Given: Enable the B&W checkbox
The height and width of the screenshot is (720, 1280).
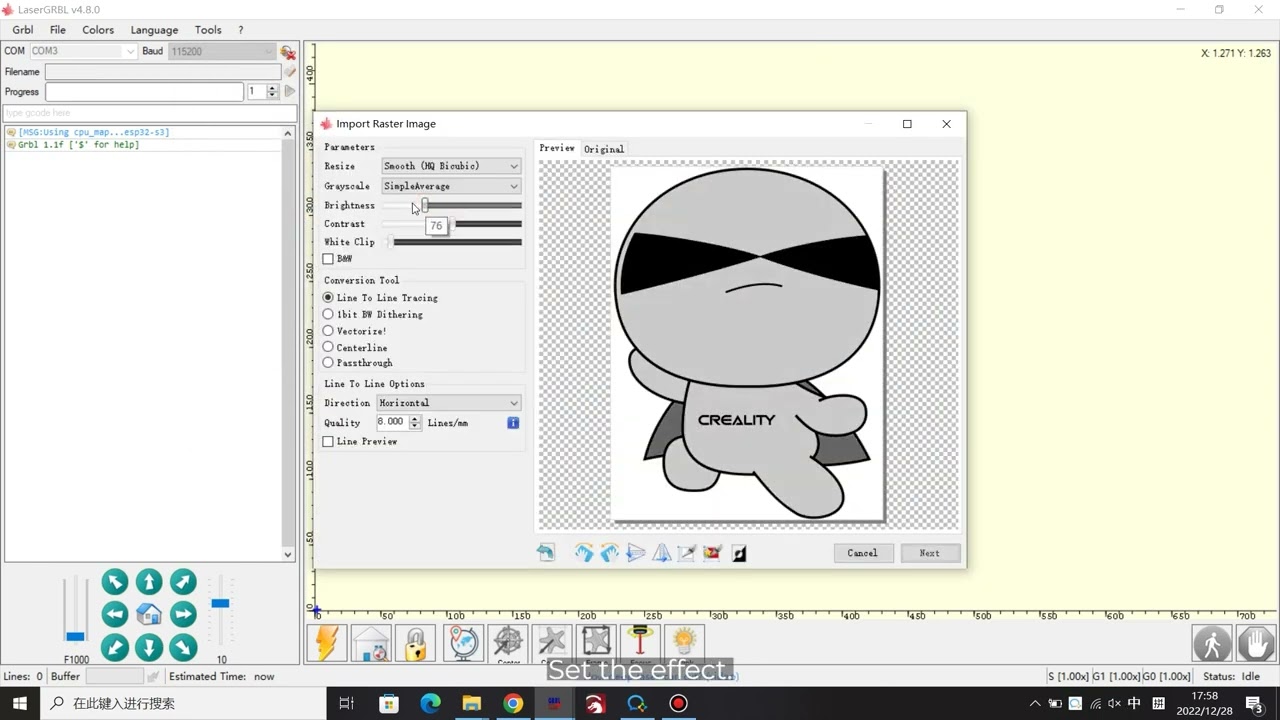Looking at the screenshot, I should (328, 259).
